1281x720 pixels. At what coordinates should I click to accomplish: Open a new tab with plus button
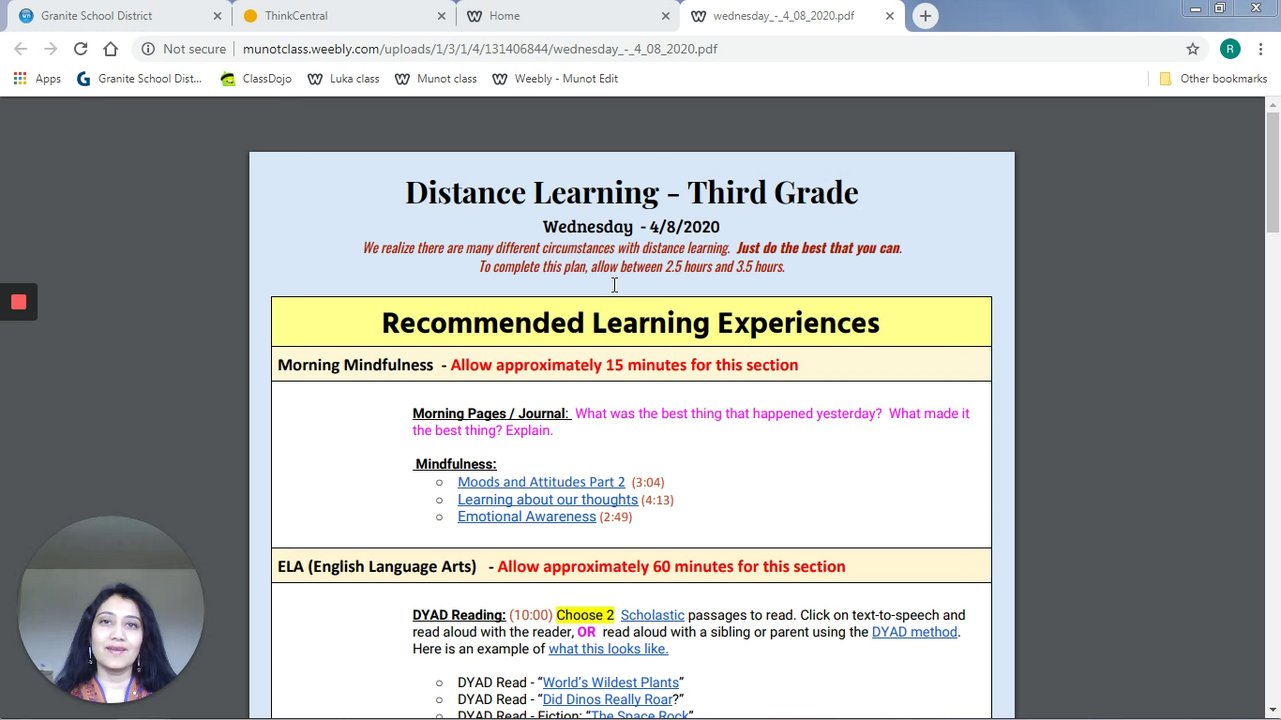coord(925,16)
